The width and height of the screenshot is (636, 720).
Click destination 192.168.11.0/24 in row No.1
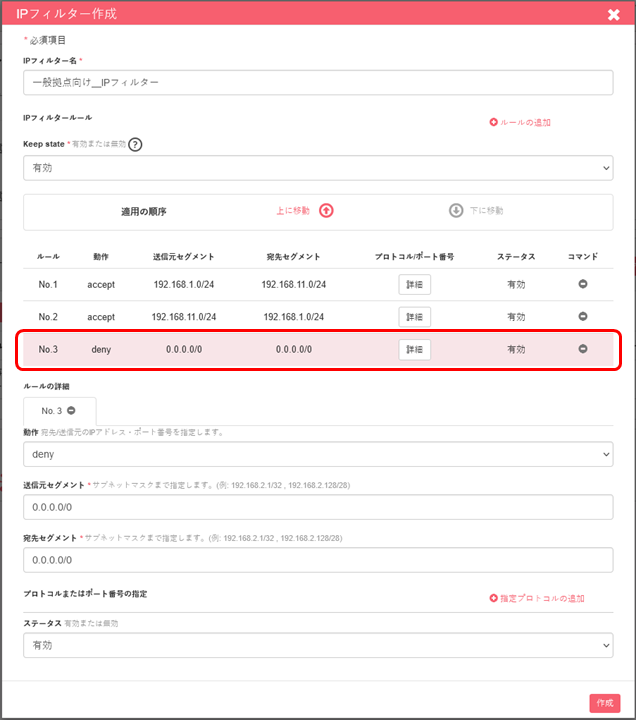294,285
